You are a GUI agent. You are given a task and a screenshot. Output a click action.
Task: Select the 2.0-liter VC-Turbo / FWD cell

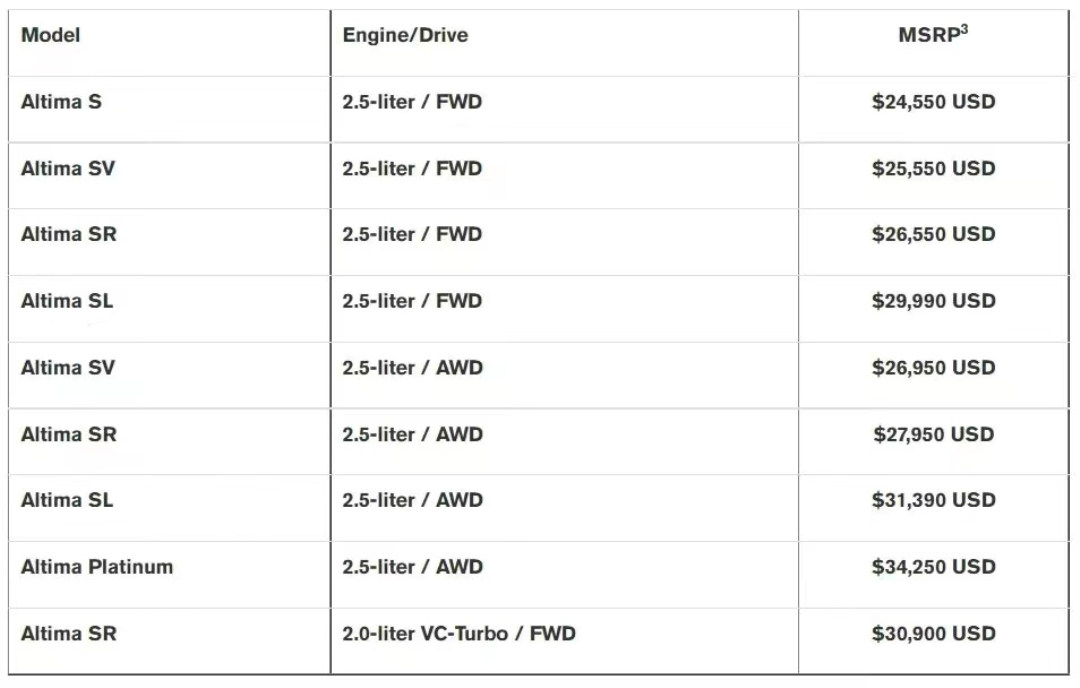point(459,633)
